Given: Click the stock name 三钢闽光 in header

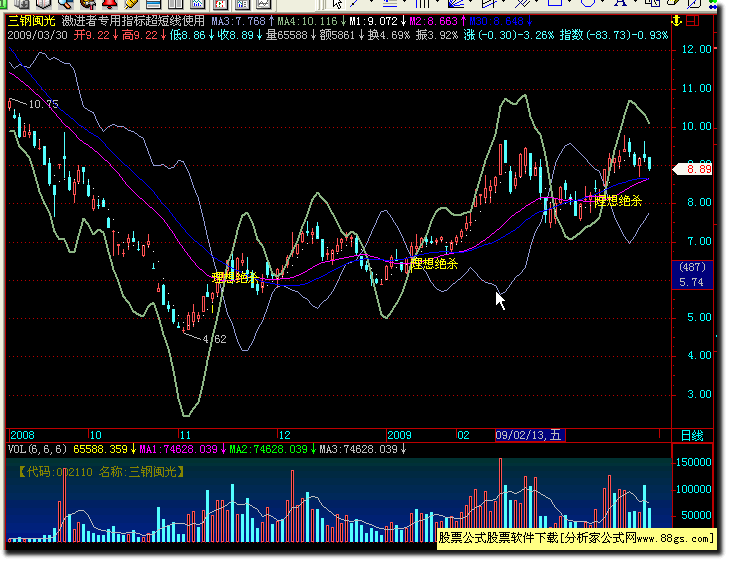Looking at the screenshot, I should (31, 21).
